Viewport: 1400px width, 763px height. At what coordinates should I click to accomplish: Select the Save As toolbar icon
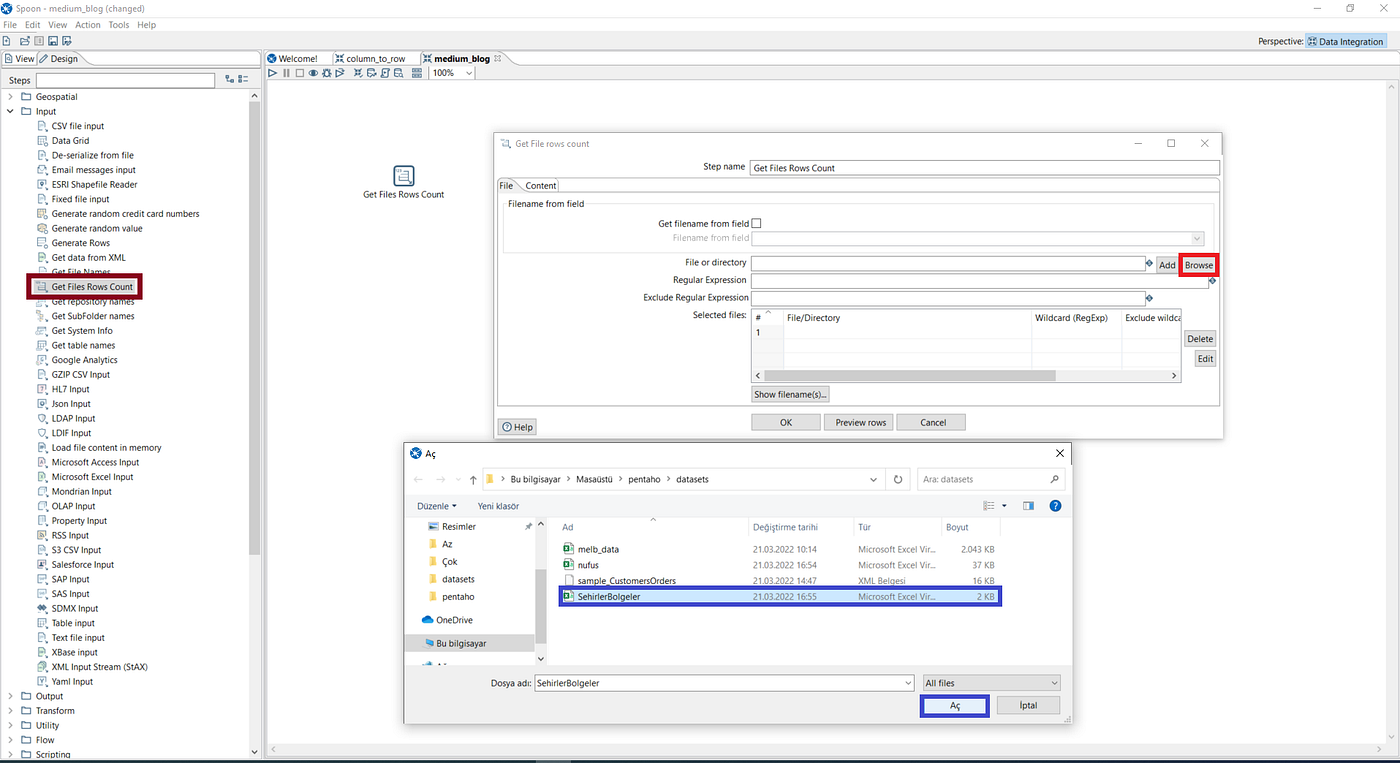(x=66, y=40)
